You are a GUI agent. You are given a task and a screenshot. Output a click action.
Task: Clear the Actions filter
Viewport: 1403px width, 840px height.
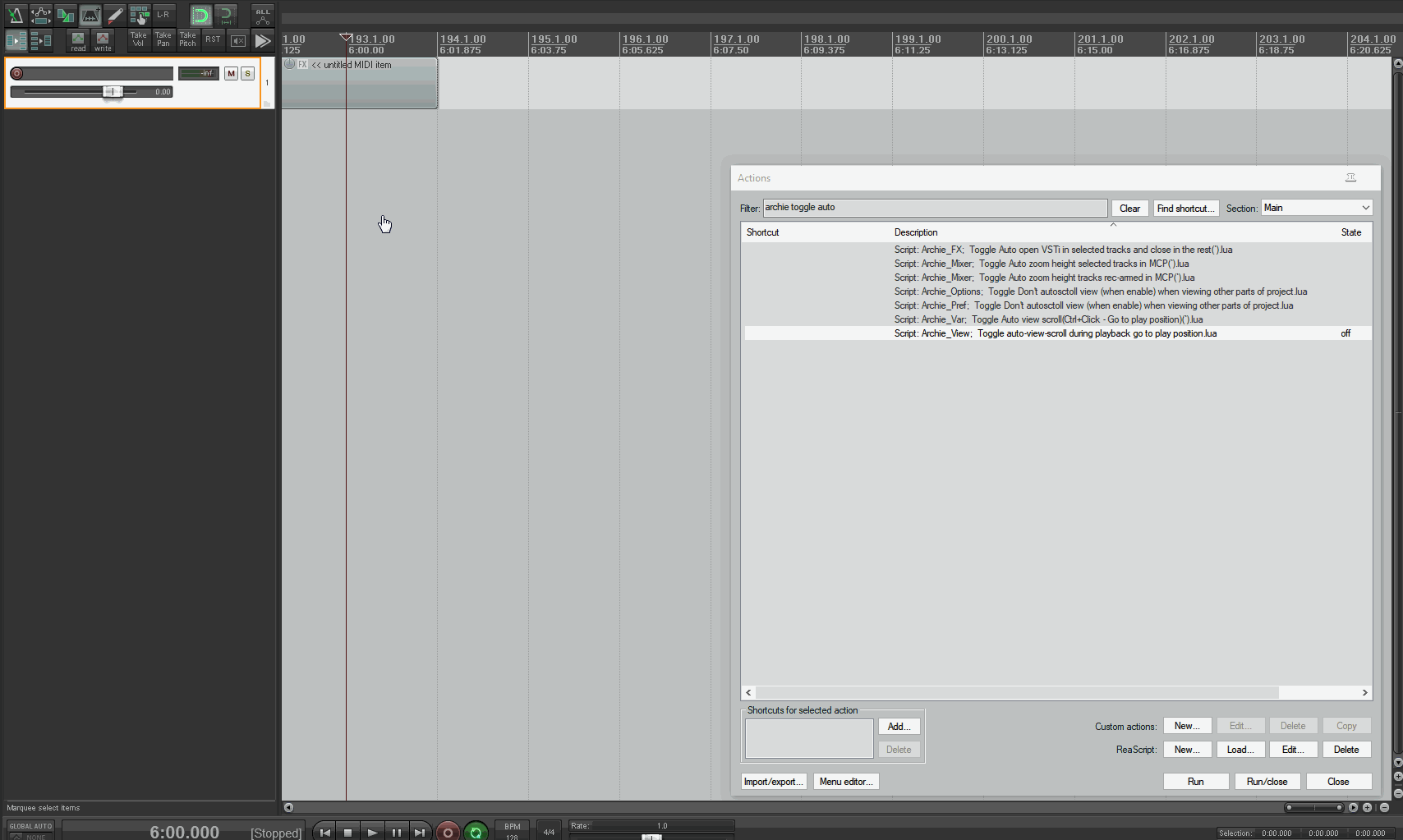tap(1129, 209)
